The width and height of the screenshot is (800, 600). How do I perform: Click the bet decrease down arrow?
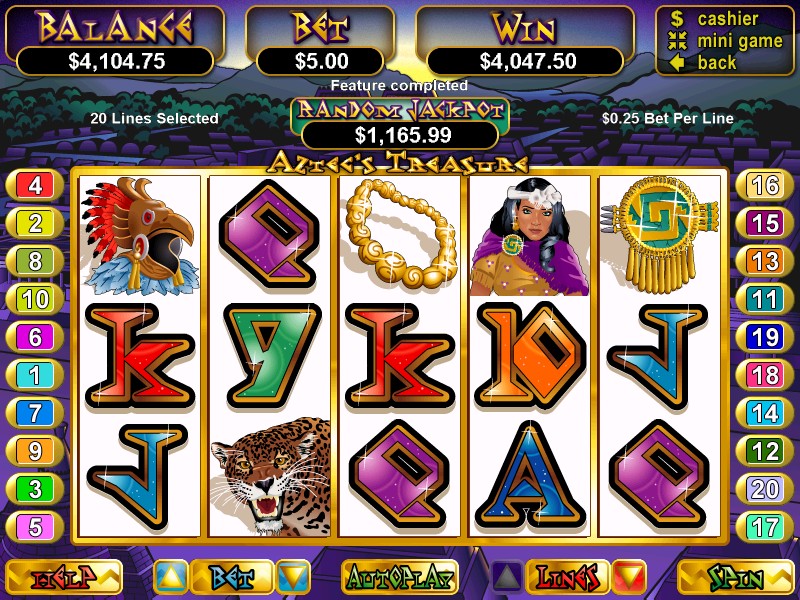(293, 578)
